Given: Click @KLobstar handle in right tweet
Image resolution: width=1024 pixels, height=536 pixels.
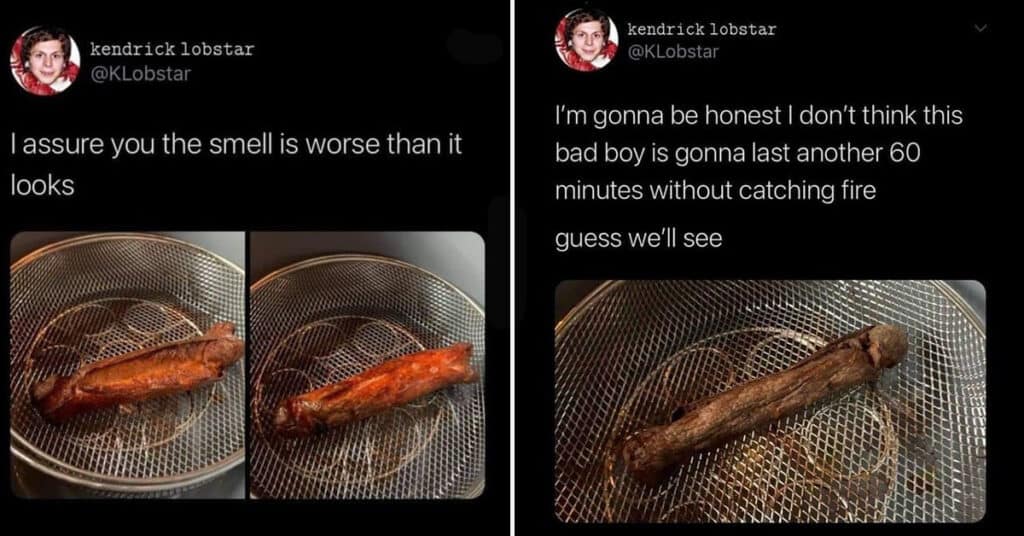Looking at the screenshot, I should click(673, 52).
